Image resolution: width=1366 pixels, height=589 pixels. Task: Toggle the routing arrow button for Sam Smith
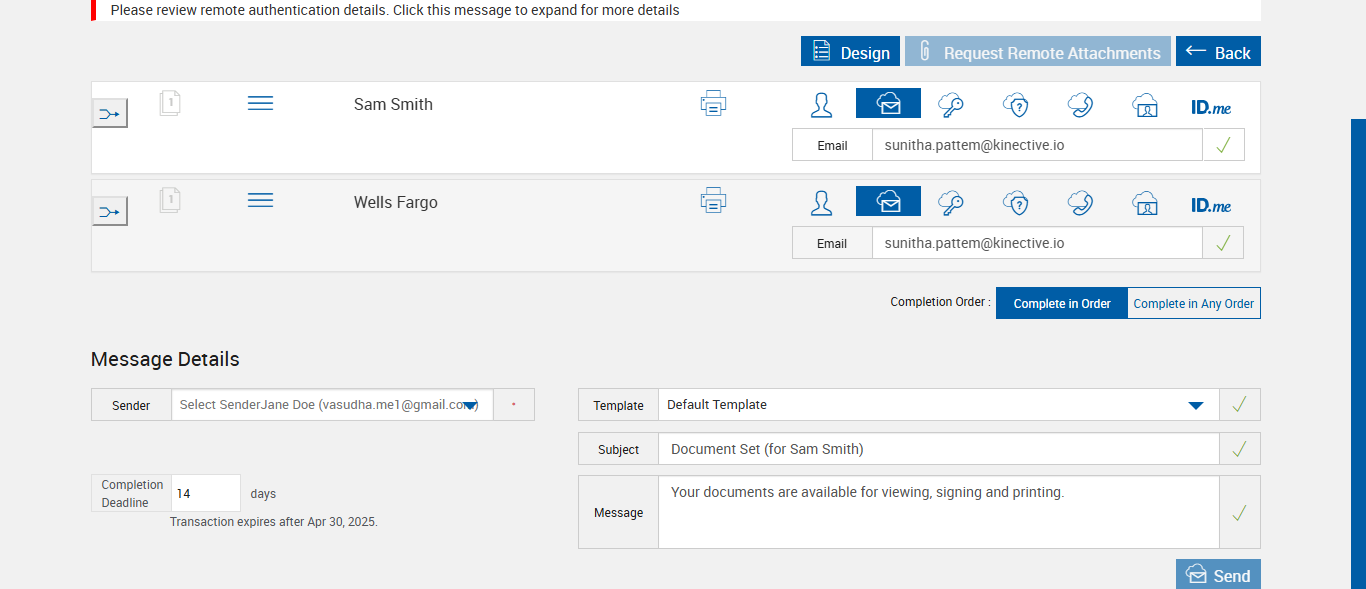click(110, 114)
